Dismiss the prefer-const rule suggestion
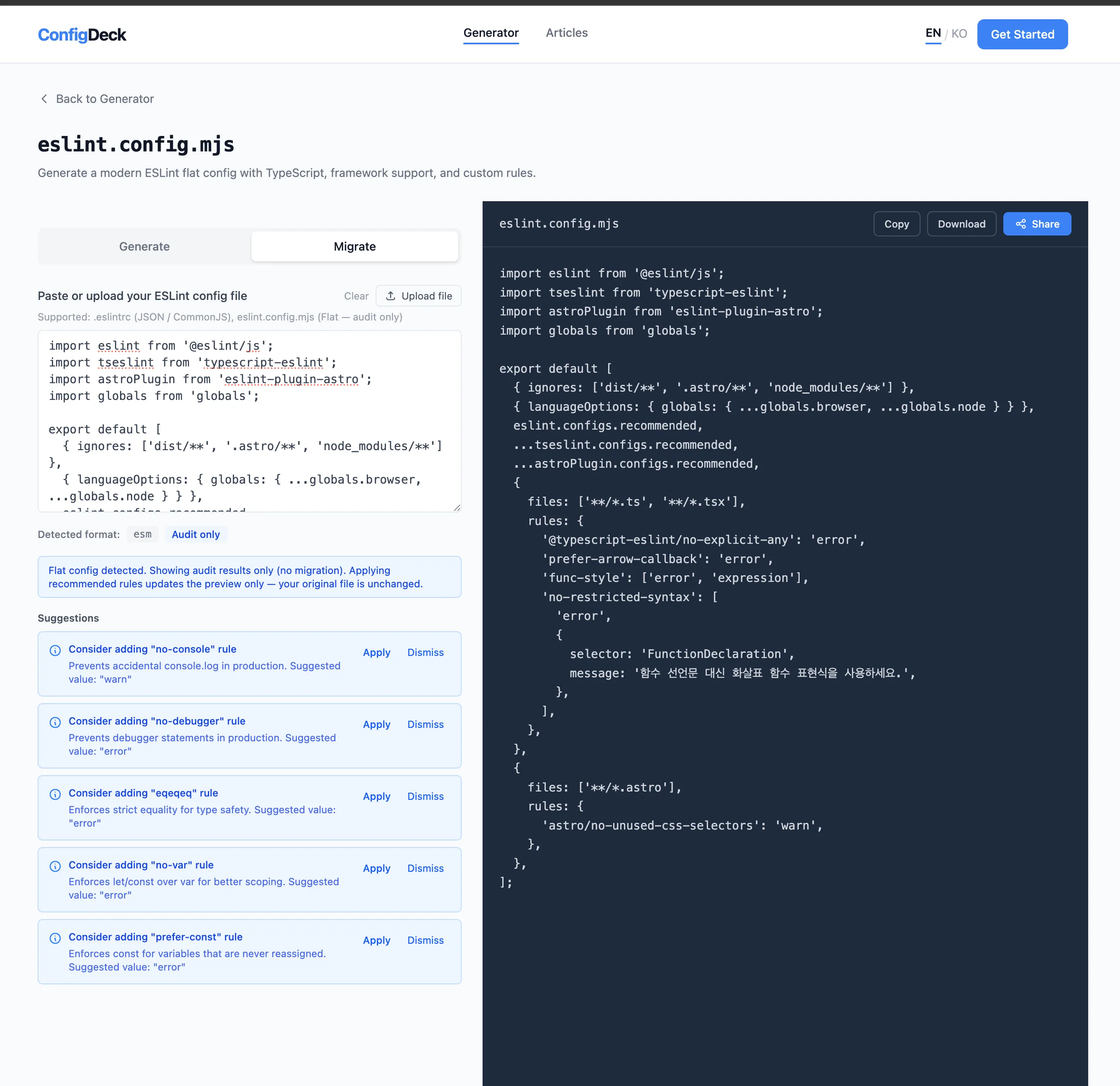Viewport: 1120px width, 1086px height. tap(425, 940)
